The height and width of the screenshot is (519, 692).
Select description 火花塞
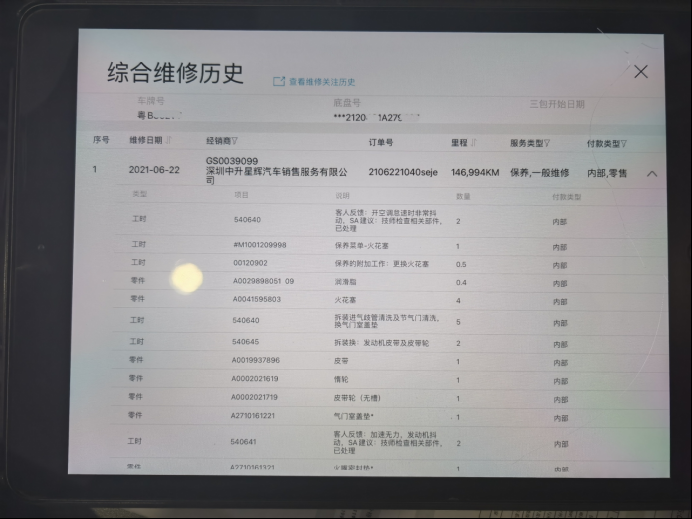(x=345, y=300)
